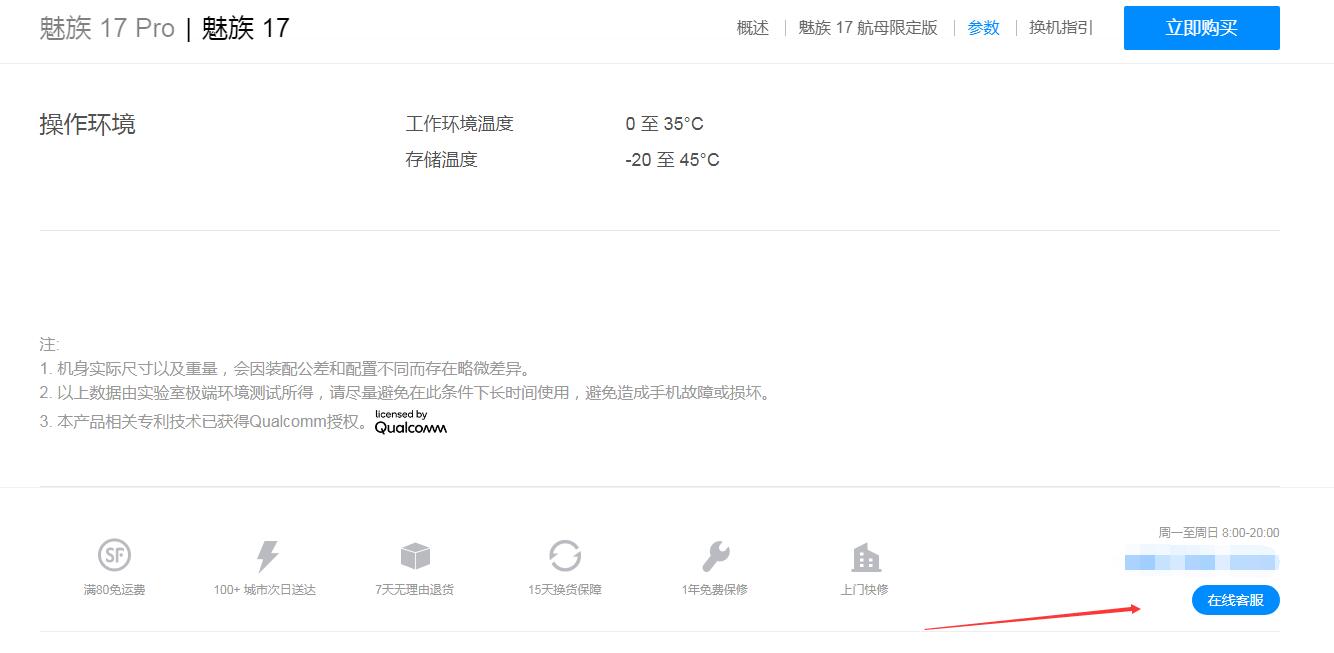Go to 魅族 17 航母限定版 page

point(868,28)
